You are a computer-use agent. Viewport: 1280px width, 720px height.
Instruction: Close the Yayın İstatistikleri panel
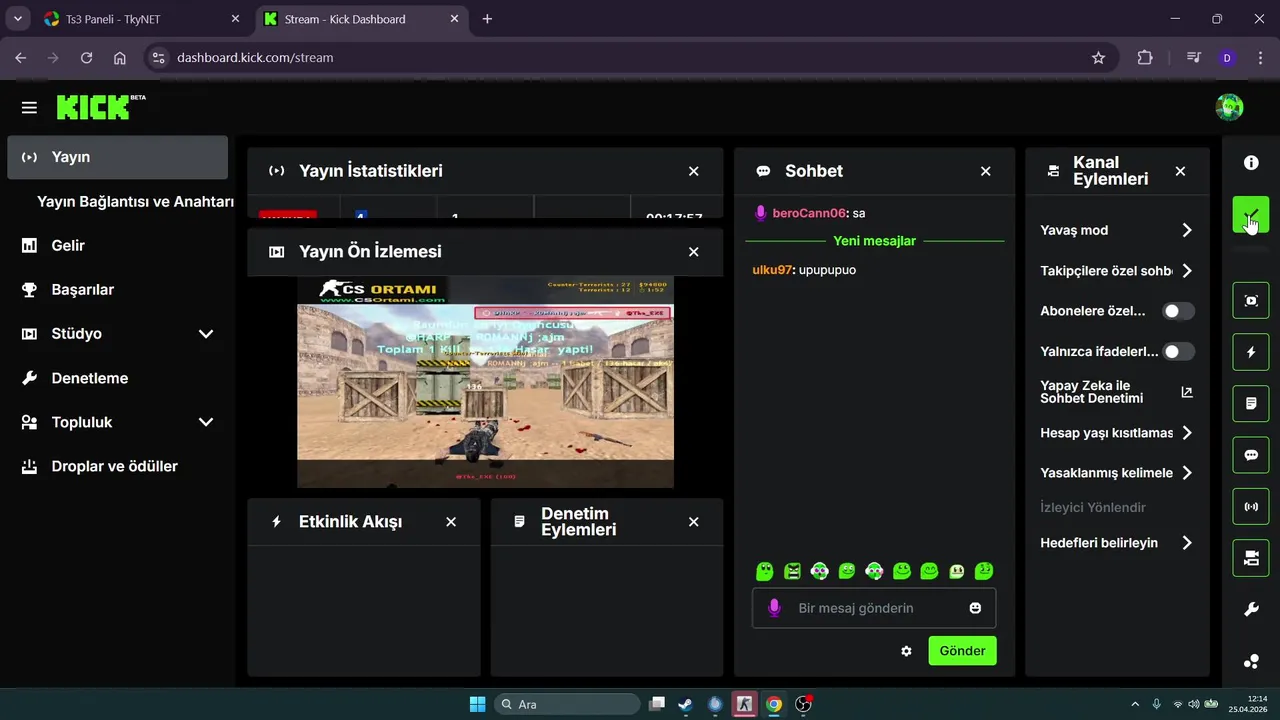click(x=694, y=171)
